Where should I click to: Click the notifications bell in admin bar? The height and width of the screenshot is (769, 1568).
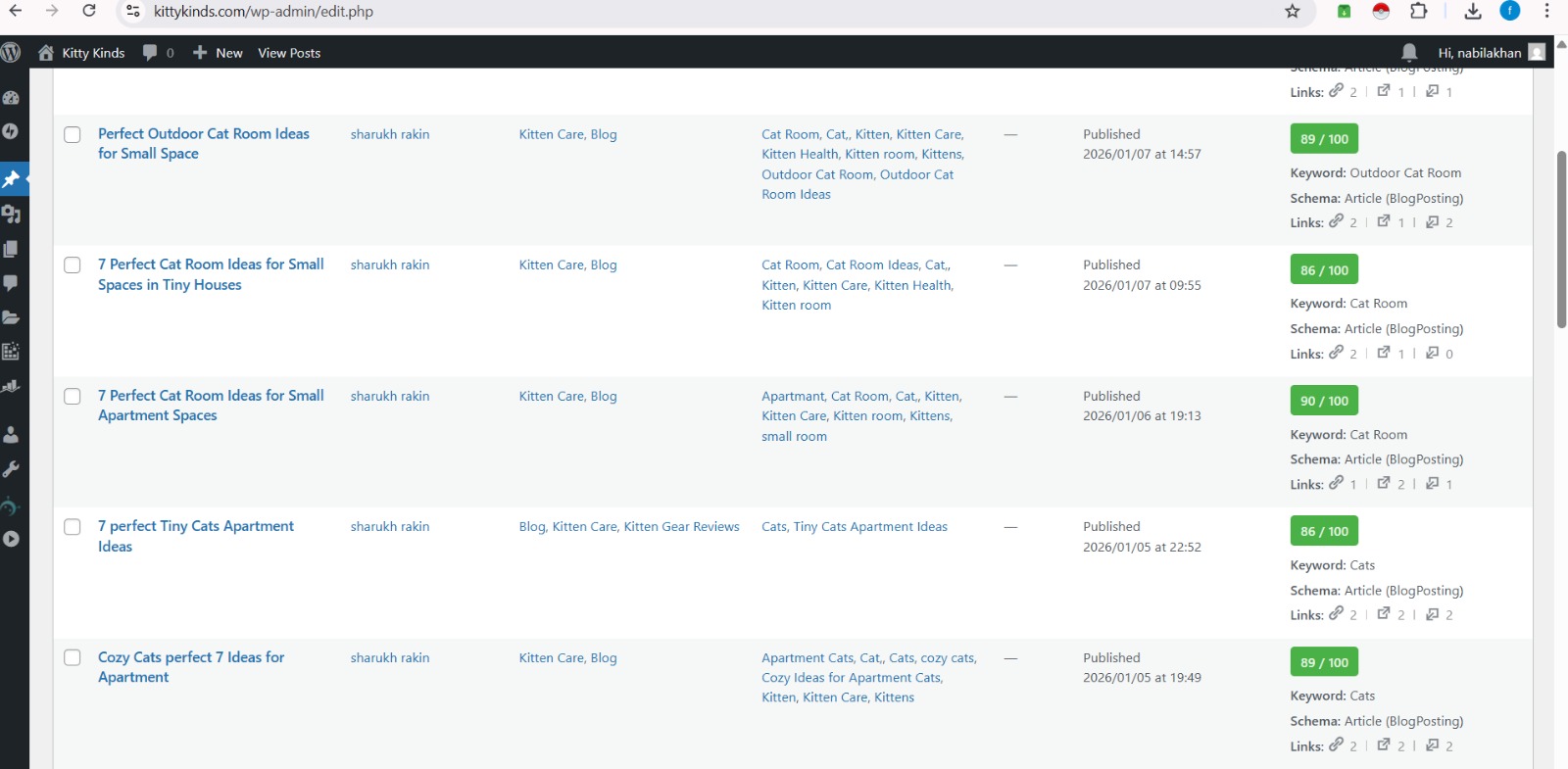click(x=1409, y=53)
